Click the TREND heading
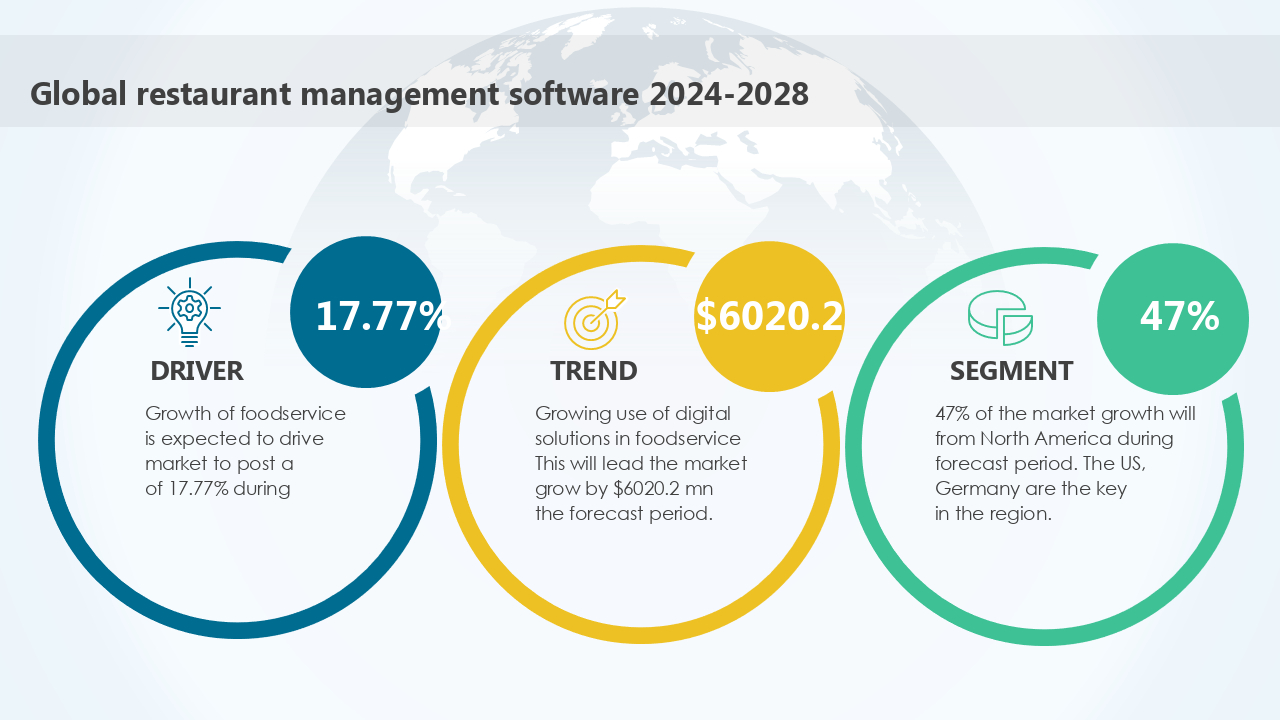 (594, 371)
